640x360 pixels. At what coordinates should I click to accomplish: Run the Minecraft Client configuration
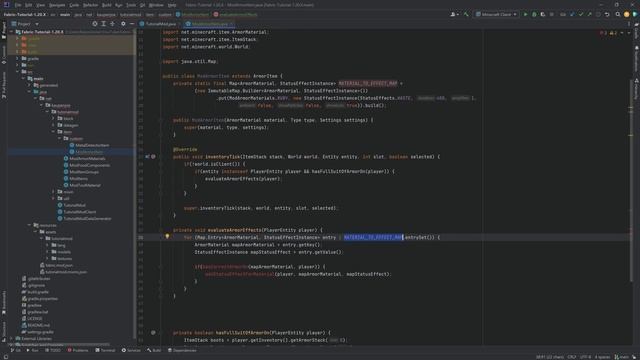(x=525, y=14)
